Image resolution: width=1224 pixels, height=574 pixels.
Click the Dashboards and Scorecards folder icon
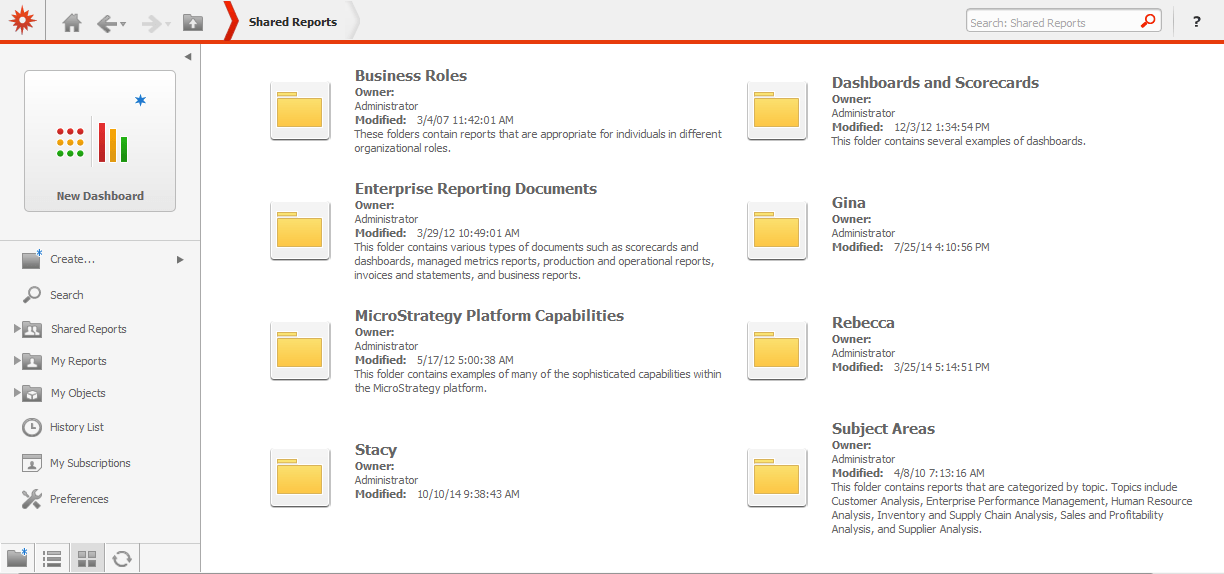click(777, 111)
